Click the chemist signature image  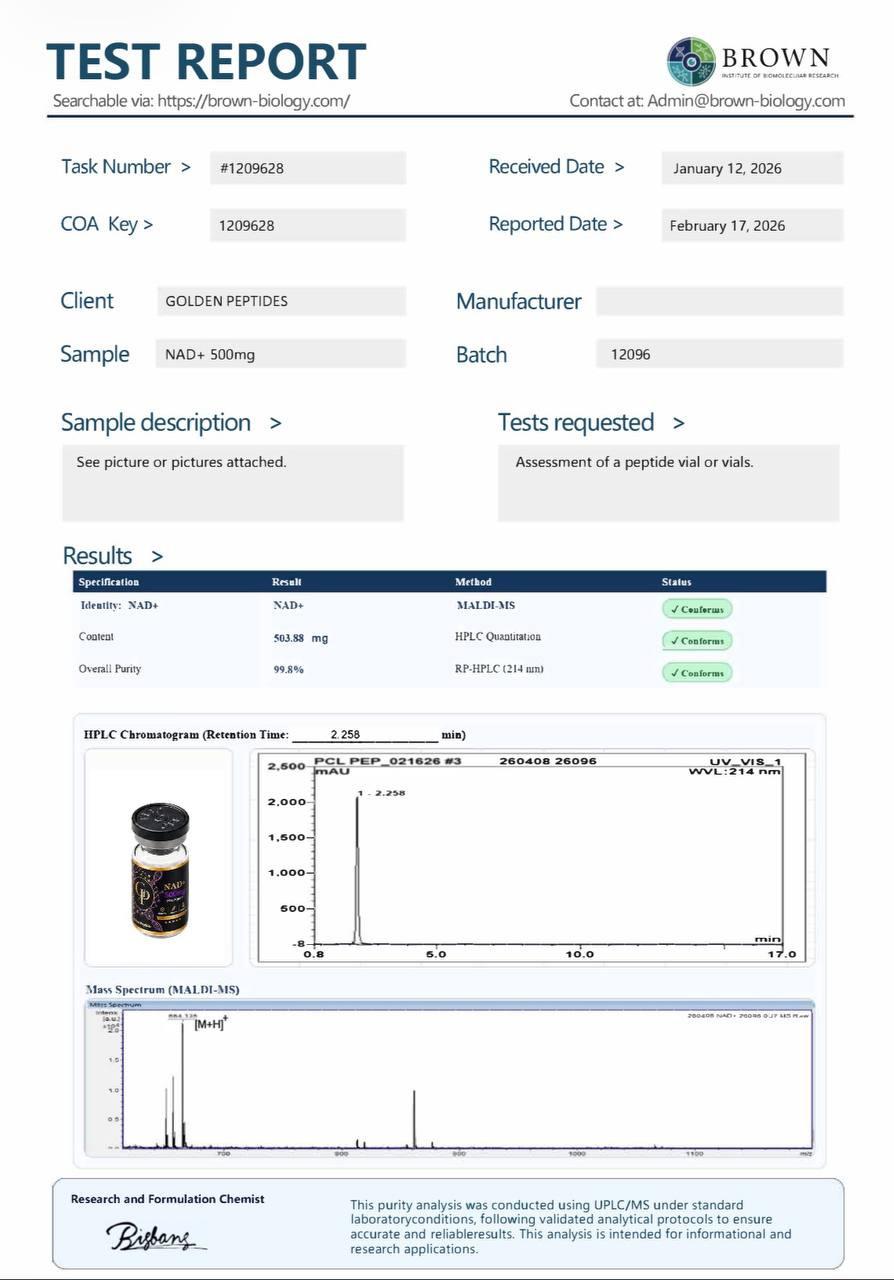(x=155, y=1237)
